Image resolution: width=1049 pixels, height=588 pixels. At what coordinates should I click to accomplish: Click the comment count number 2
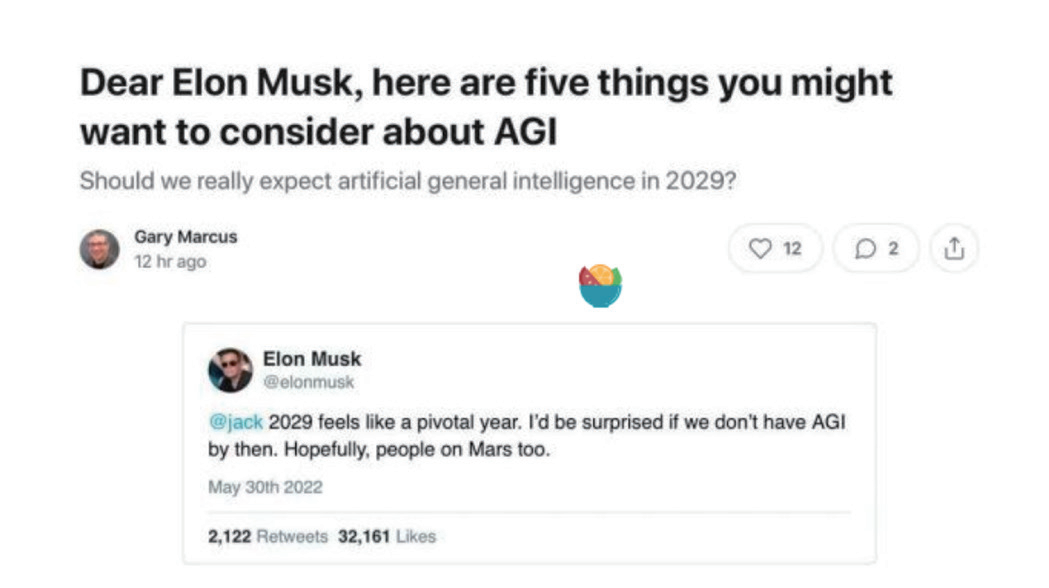pos(893,248)
